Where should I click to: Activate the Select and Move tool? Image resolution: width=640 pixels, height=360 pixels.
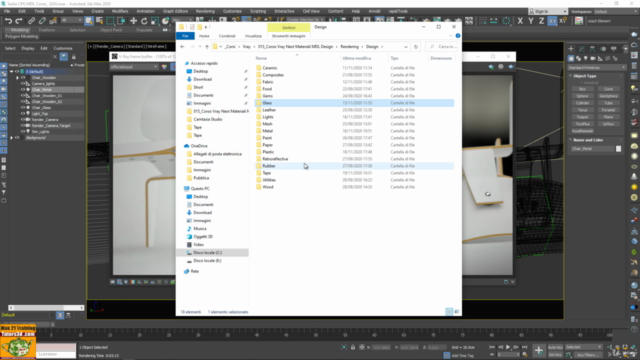(x=133, y=21)
